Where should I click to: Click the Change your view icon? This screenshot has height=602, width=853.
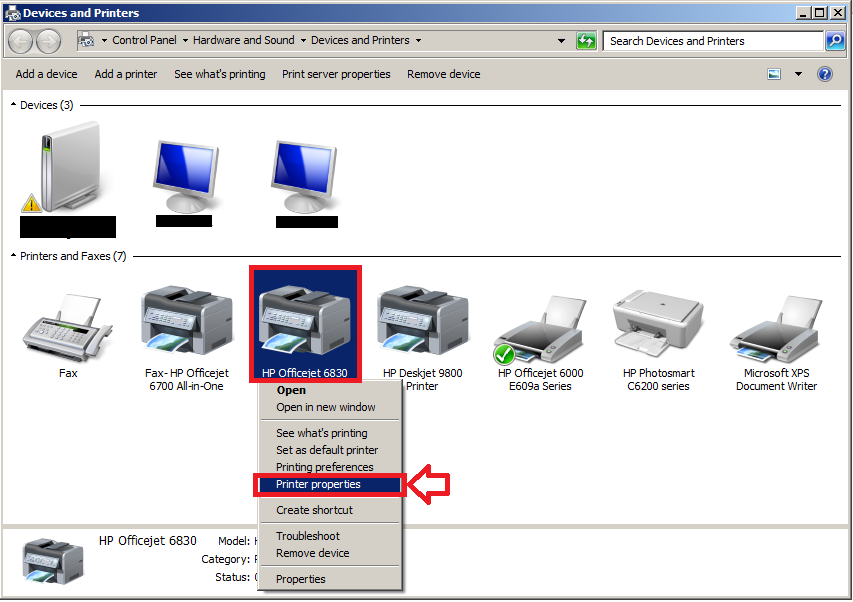(x=774, y=74)
